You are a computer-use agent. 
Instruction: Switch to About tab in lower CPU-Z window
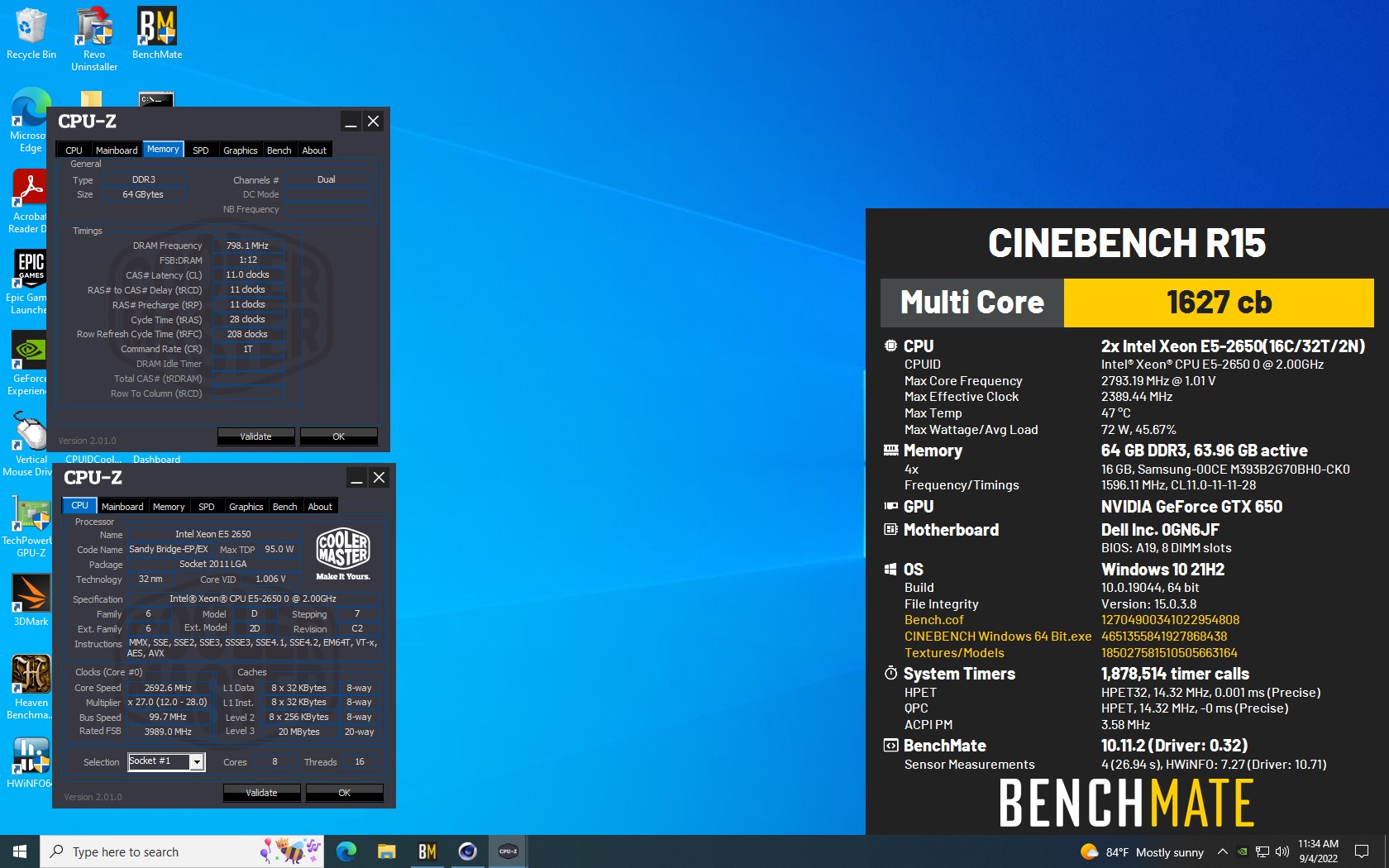tap(320, 507)
